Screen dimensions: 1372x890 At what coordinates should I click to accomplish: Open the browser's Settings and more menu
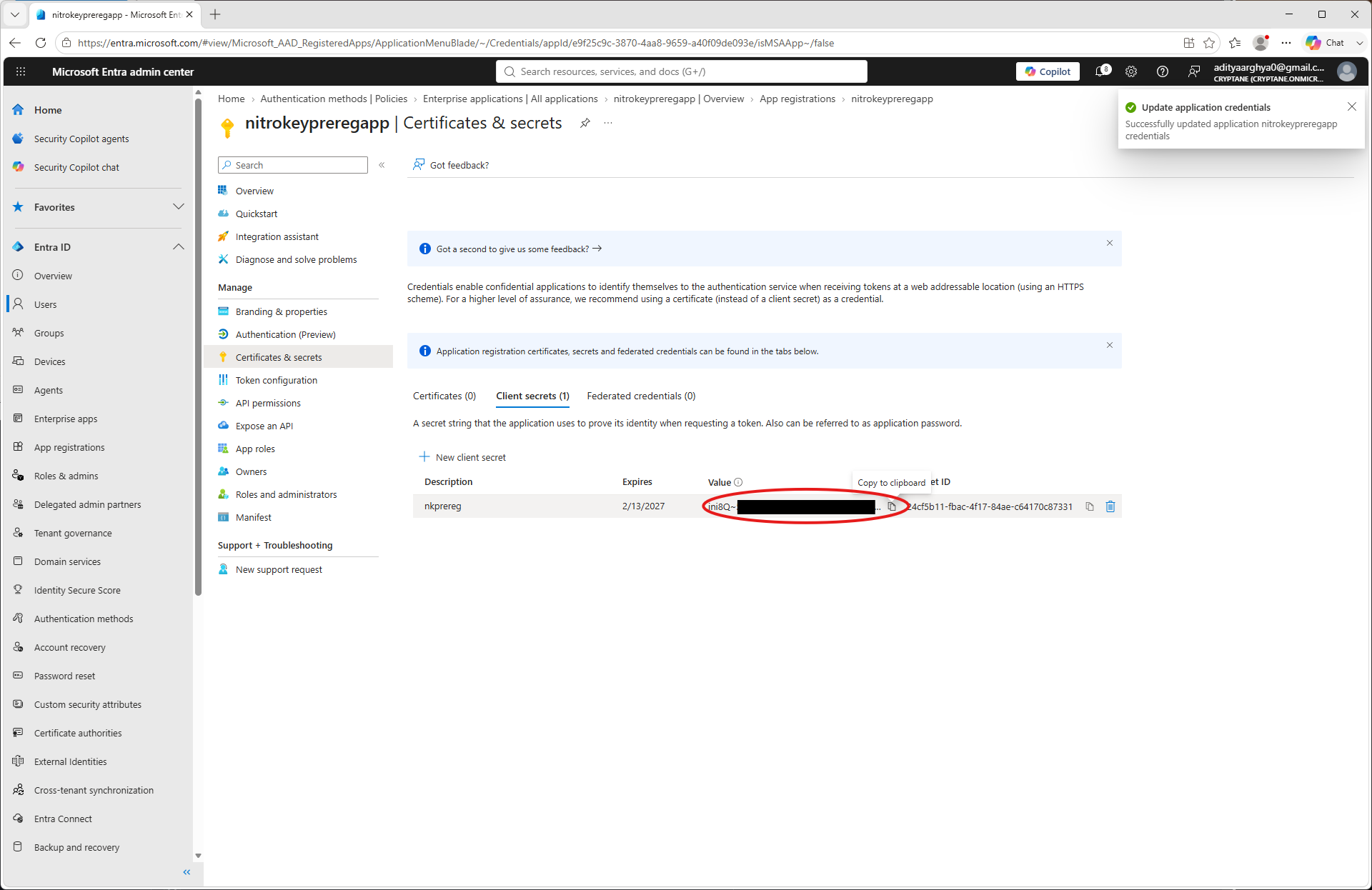point(1286,43)
